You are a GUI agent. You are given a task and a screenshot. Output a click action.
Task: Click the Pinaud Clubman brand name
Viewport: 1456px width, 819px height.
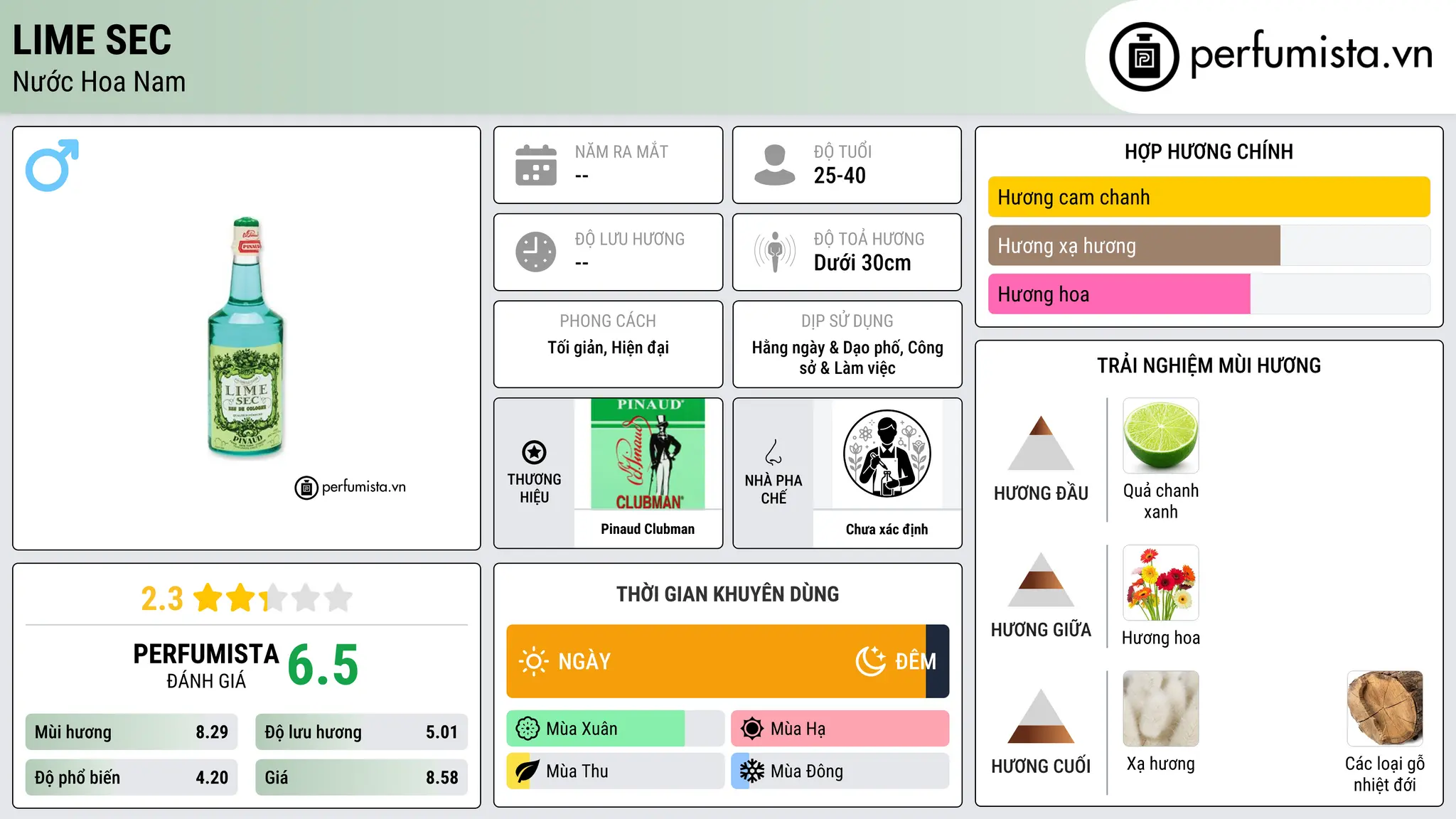[x=648, y=529]
